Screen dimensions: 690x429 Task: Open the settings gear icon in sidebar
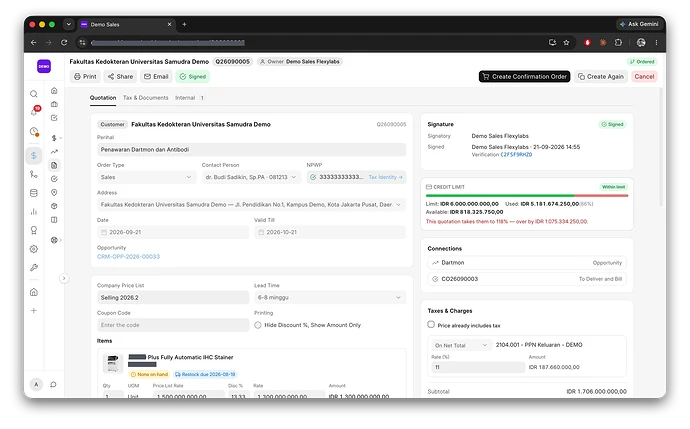[34, 249]
